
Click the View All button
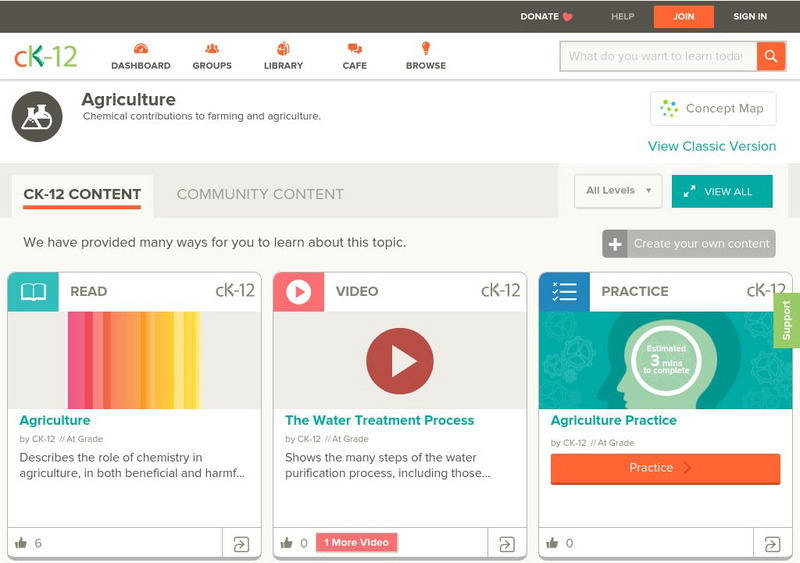722,191
